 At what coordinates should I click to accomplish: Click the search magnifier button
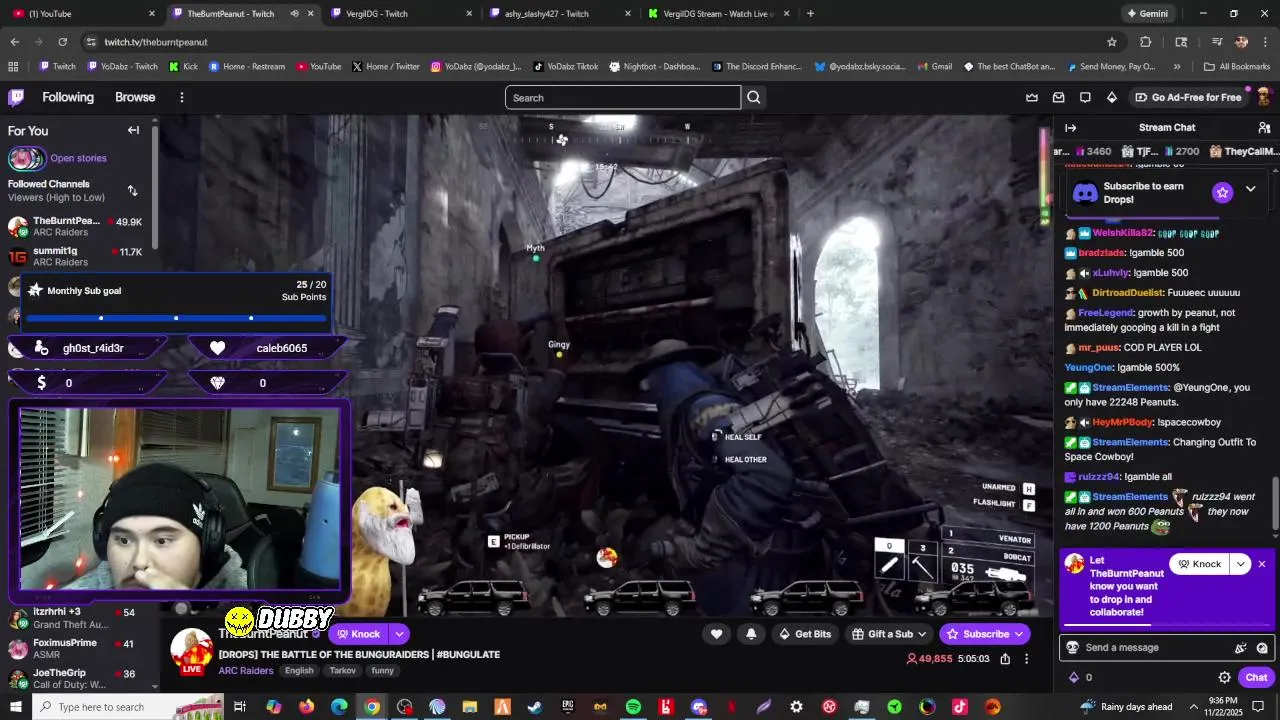pyautogui.click(x=754, y=97)
